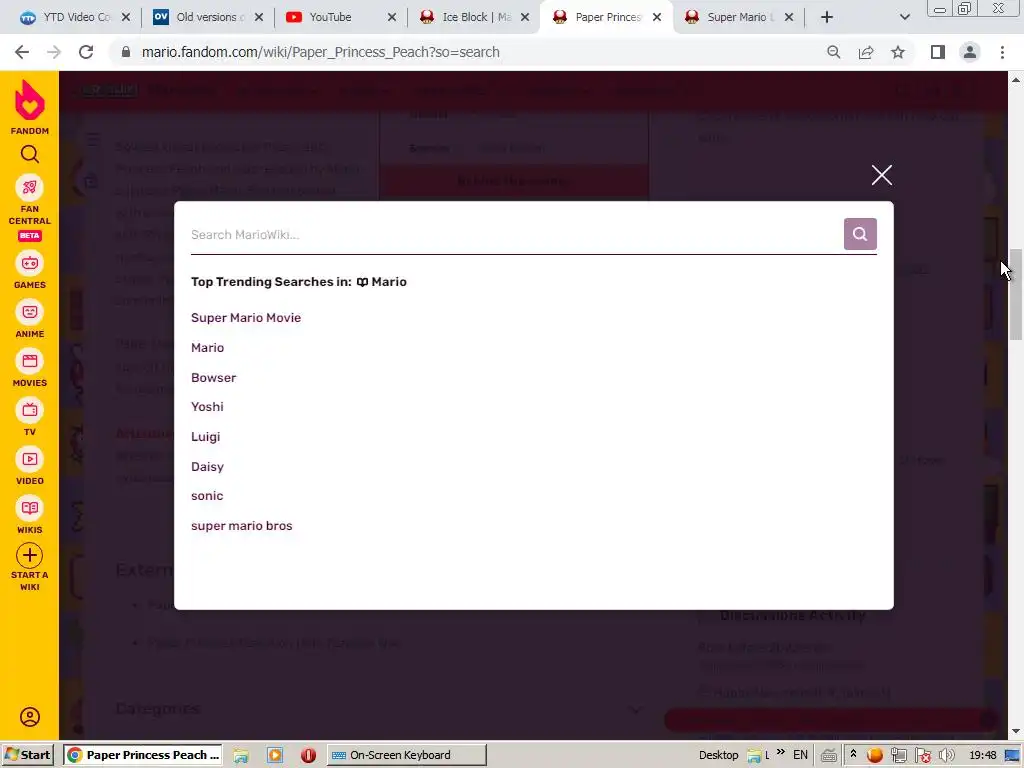Image resolution: width=1024 pixels, height=768 pixels.
Task: Open the Windows Start button
Action: (x=27, y=755)
